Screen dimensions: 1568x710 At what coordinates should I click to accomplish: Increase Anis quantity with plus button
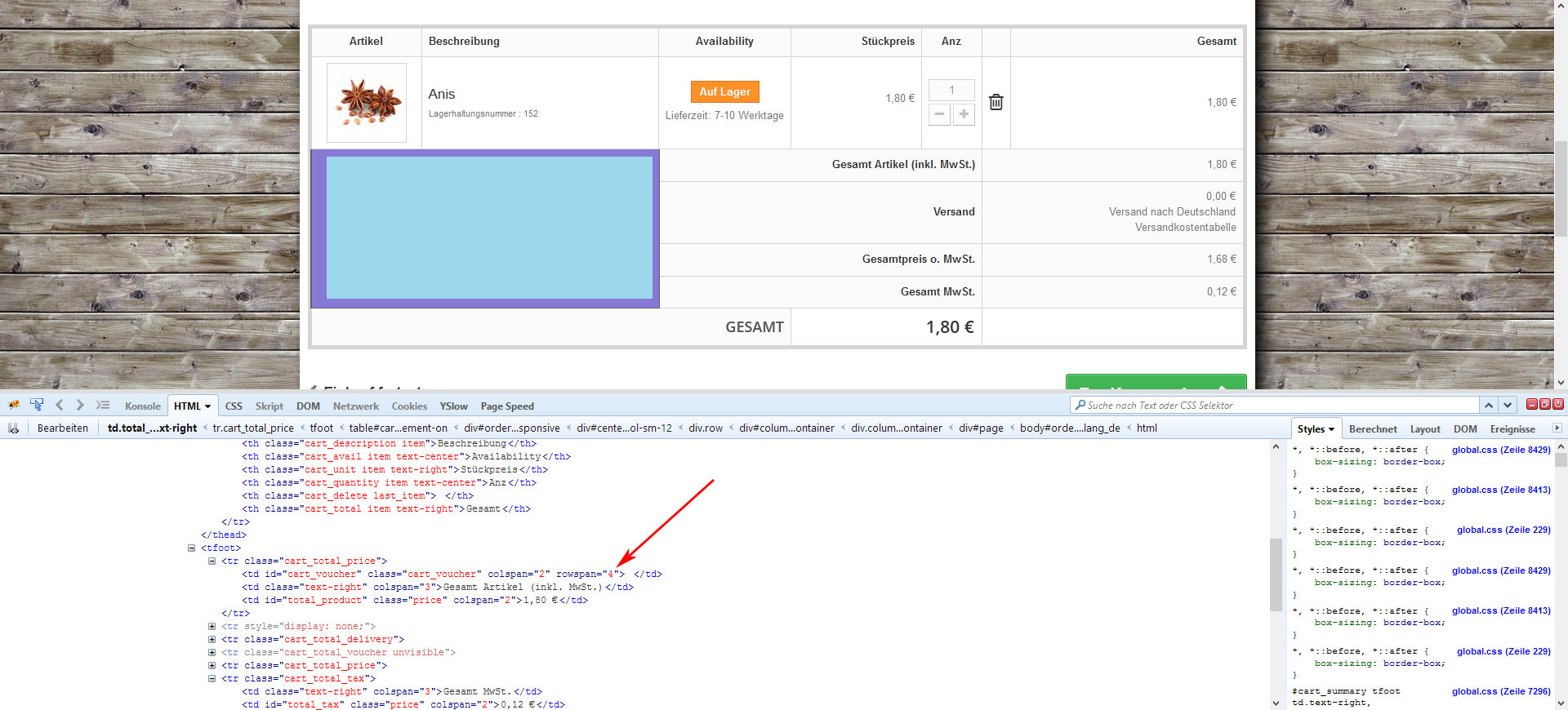click(964, 114)
